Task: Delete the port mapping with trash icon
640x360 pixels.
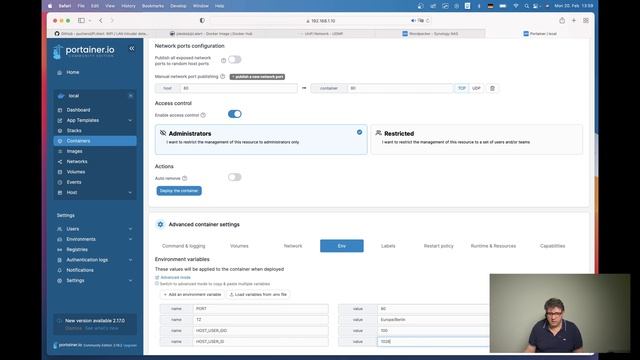Action: pyautogui.click(x=492, y=88)
